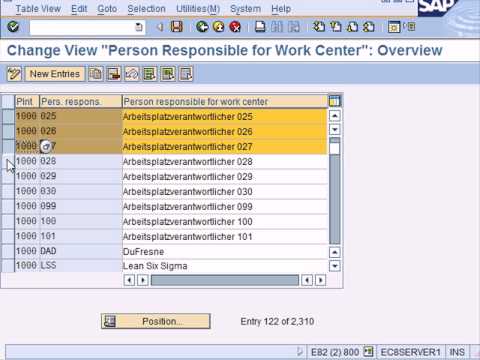Go to Previous Page icon
The height and width of the screenshot is (360, 480).
tap(336, 27)
